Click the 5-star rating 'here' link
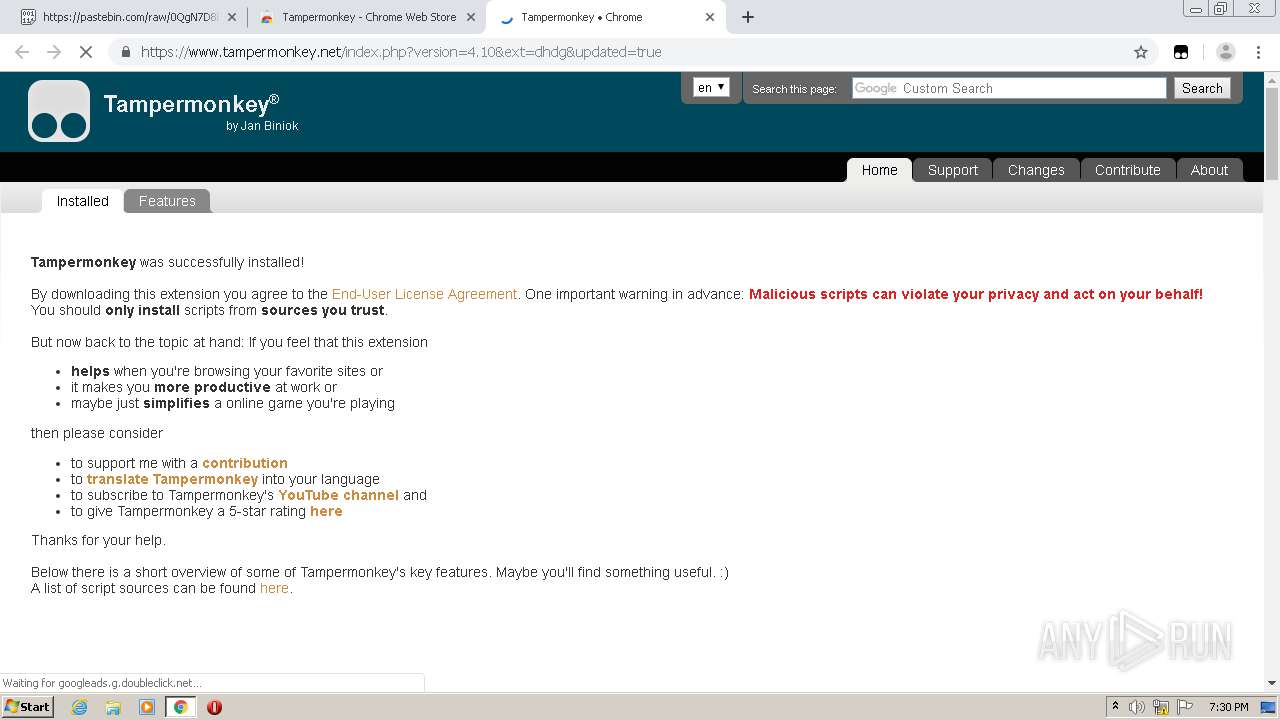Image resolution: width=1280 pixels, height=720 pixels. [x=326, y=511]
